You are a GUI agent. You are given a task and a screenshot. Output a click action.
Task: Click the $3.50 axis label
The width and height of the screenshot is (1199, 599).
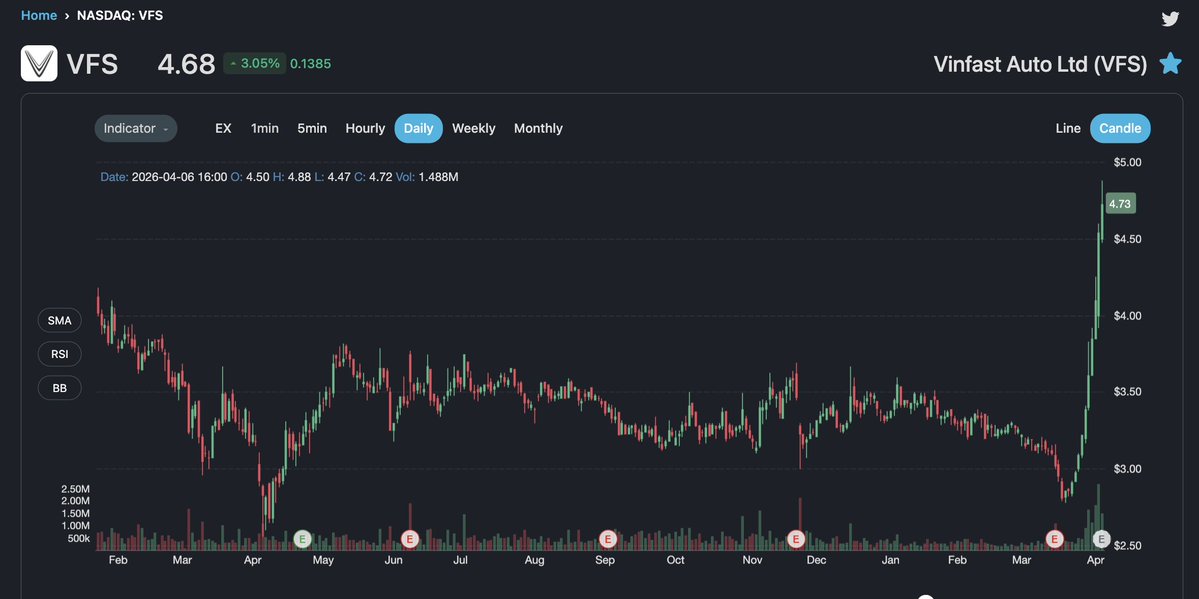pos(1127,392)
